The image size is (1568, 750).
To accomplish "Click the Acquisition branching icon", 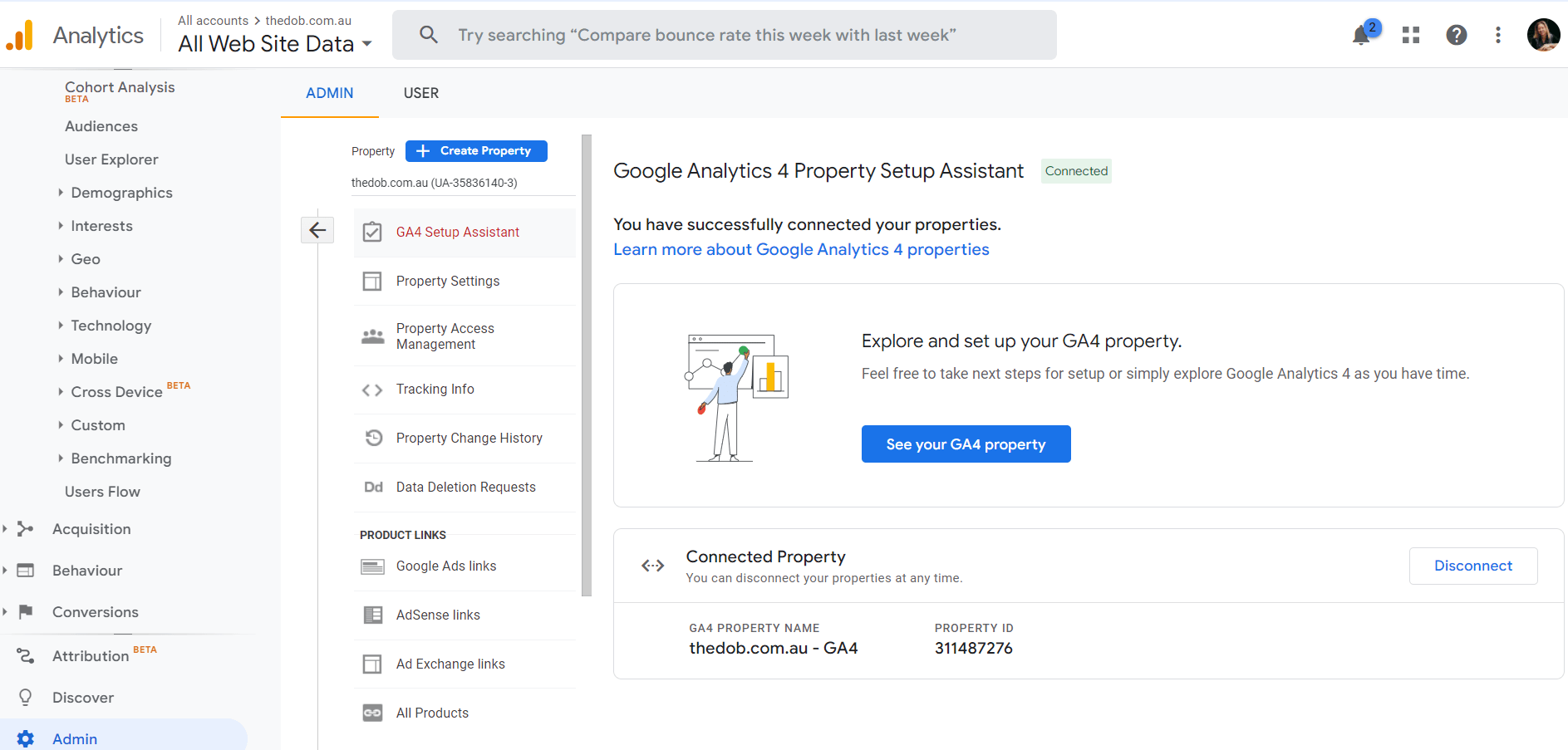I will coord(26,529).
